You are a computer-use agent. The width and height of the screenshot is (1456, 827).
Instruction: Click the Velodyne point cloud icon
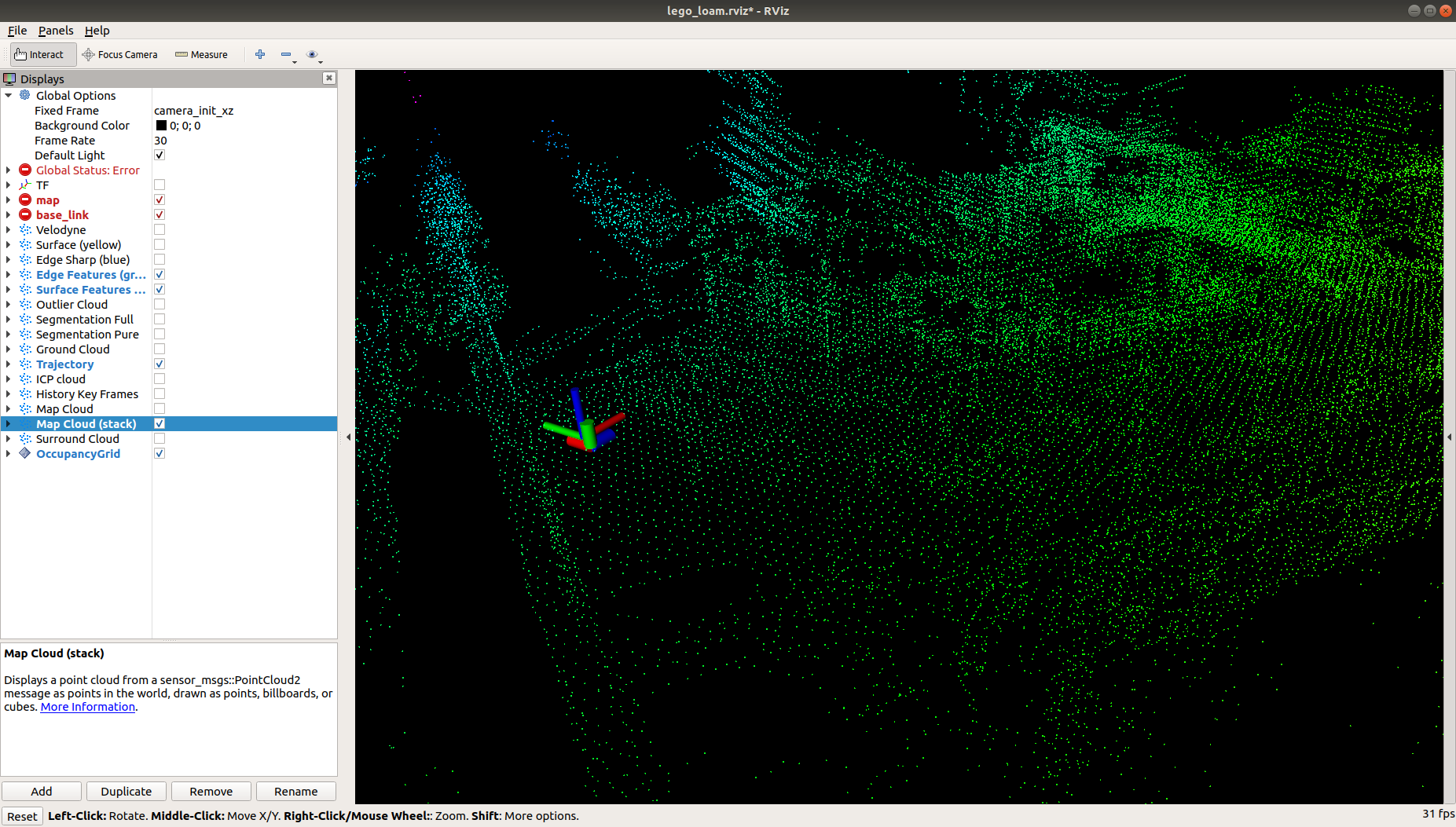(x=25, y=229)
